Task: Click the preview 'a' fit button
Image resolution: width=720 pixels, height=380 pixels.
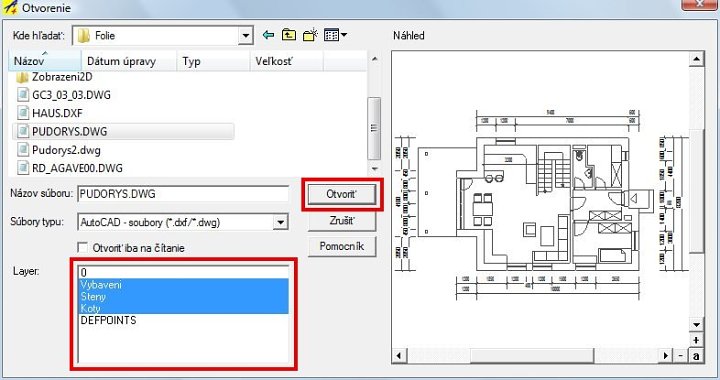Action: point(697,356)
